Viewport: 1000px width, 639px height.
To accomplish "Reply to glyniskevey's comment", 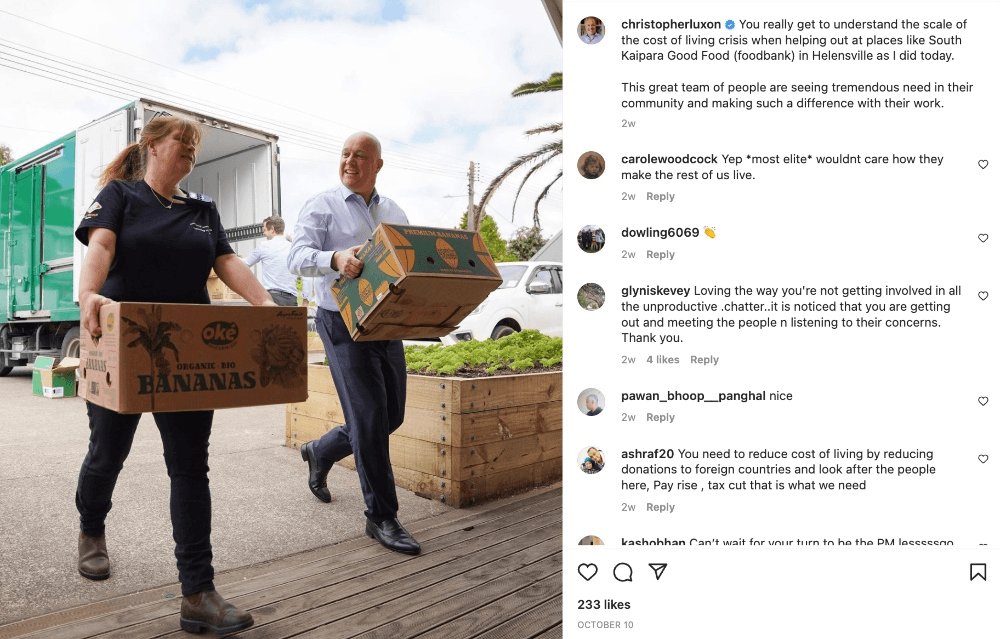I will (704, 360).
